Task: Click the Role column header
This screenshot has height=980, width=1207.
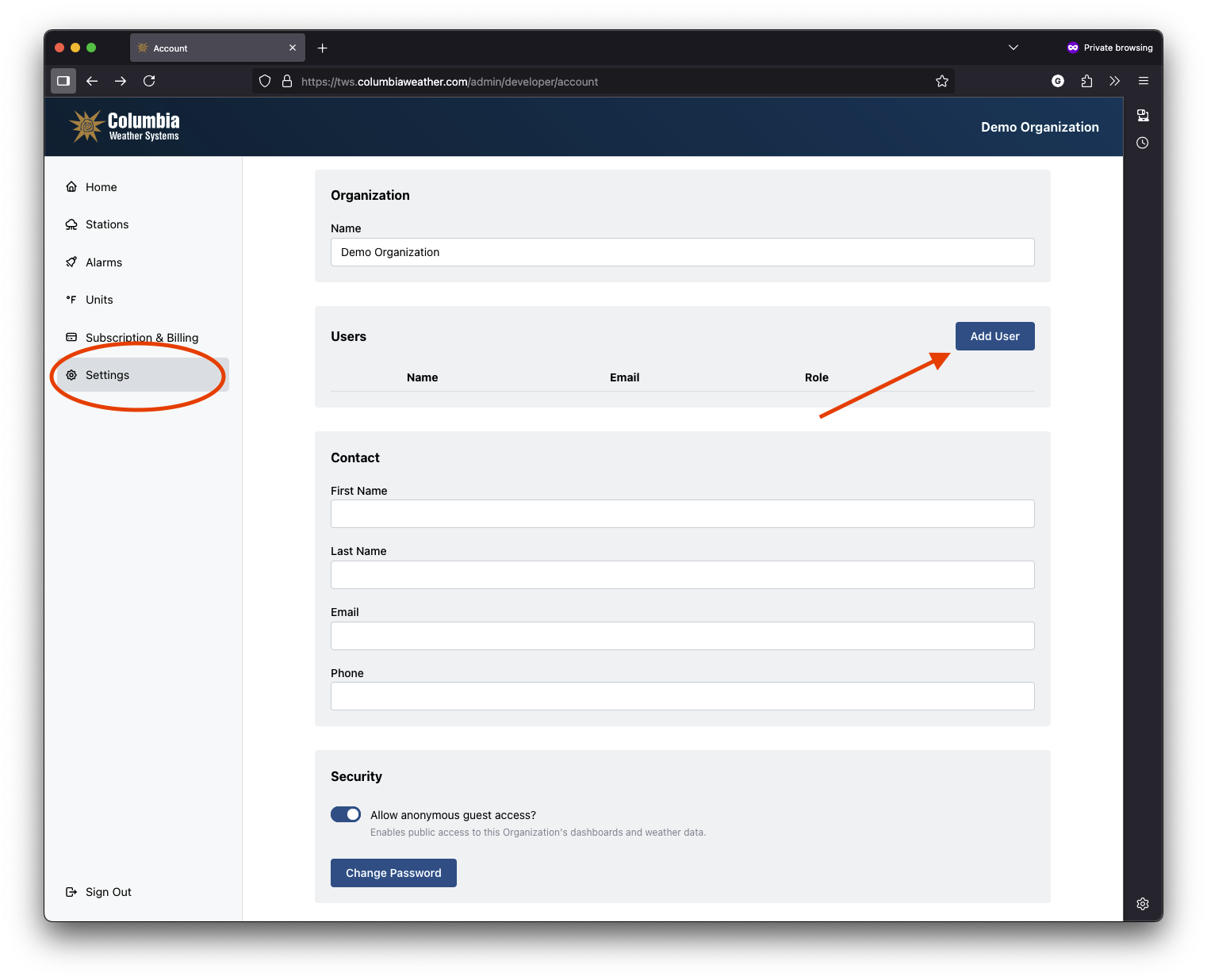Action: click(x=817, y=377)
